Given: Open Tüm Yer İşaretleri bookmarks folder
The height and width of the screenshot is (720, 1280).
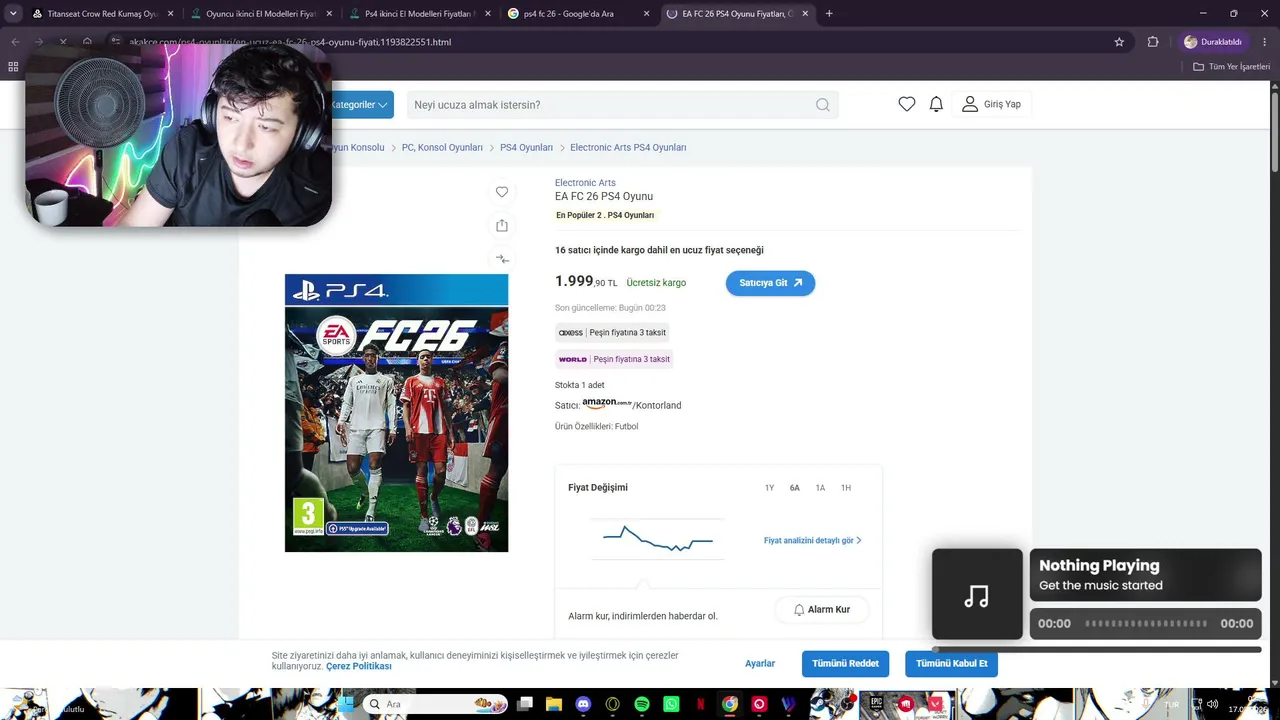Looking at the screenshot, I should point(1232,67).
